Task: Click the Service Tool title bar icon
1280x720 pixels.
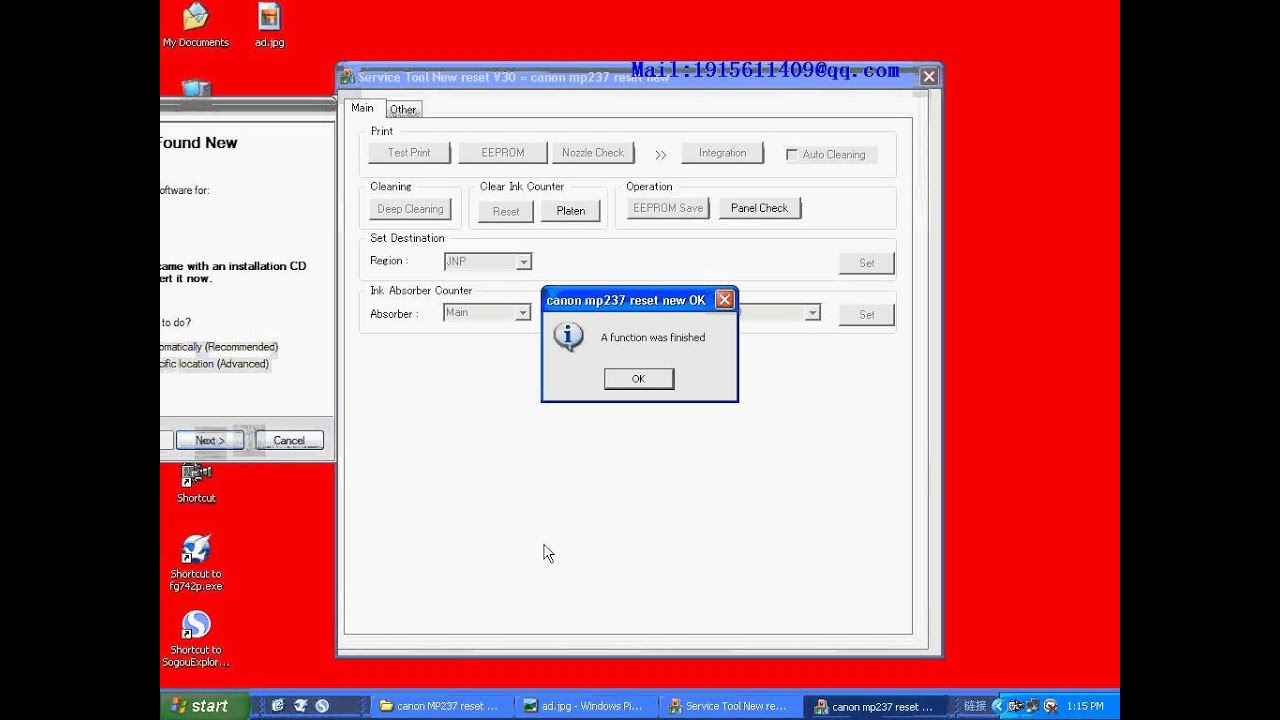Action: tap(348, 77)
